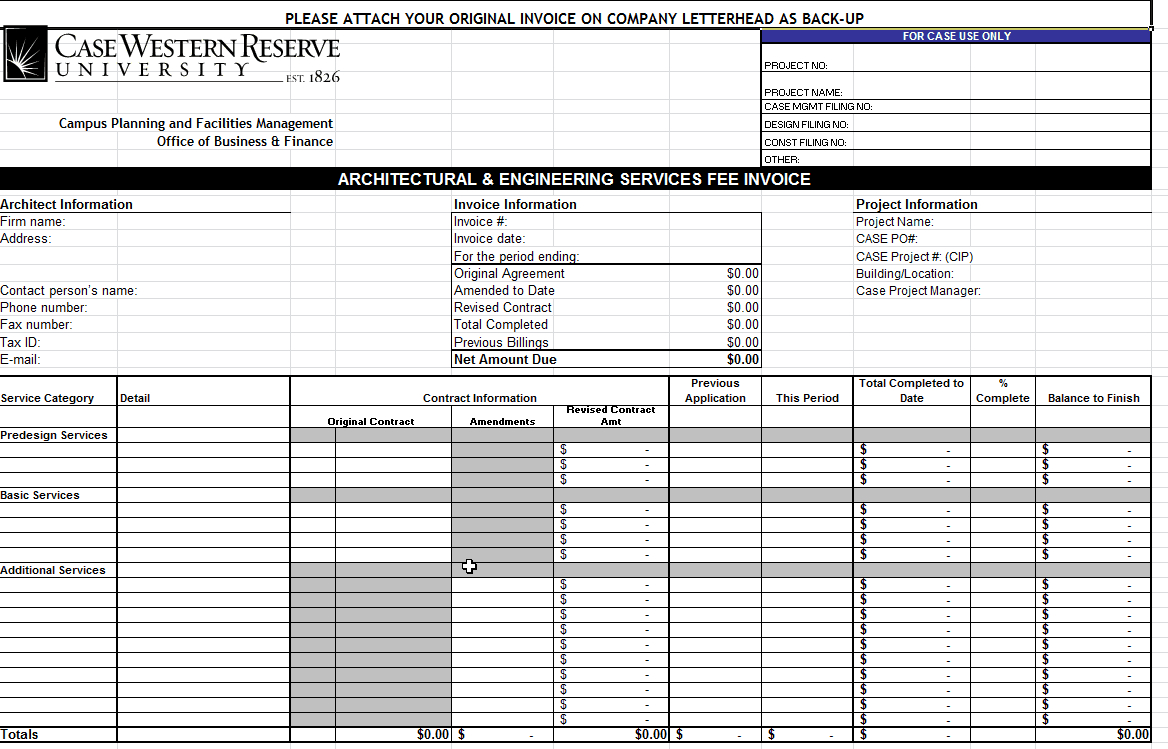The image size is (1168, 749).
Task: Click the CASE PO#: cell
Action: click(x=886, y=239)
